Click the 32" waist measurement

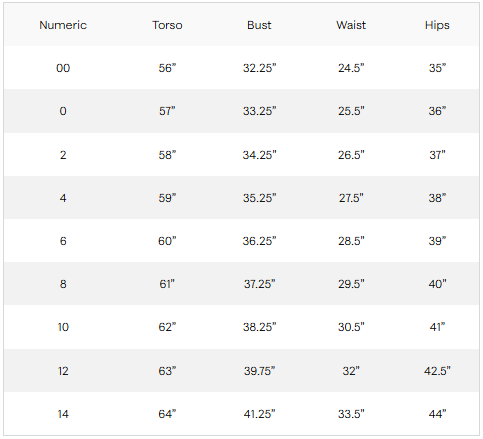351,371
